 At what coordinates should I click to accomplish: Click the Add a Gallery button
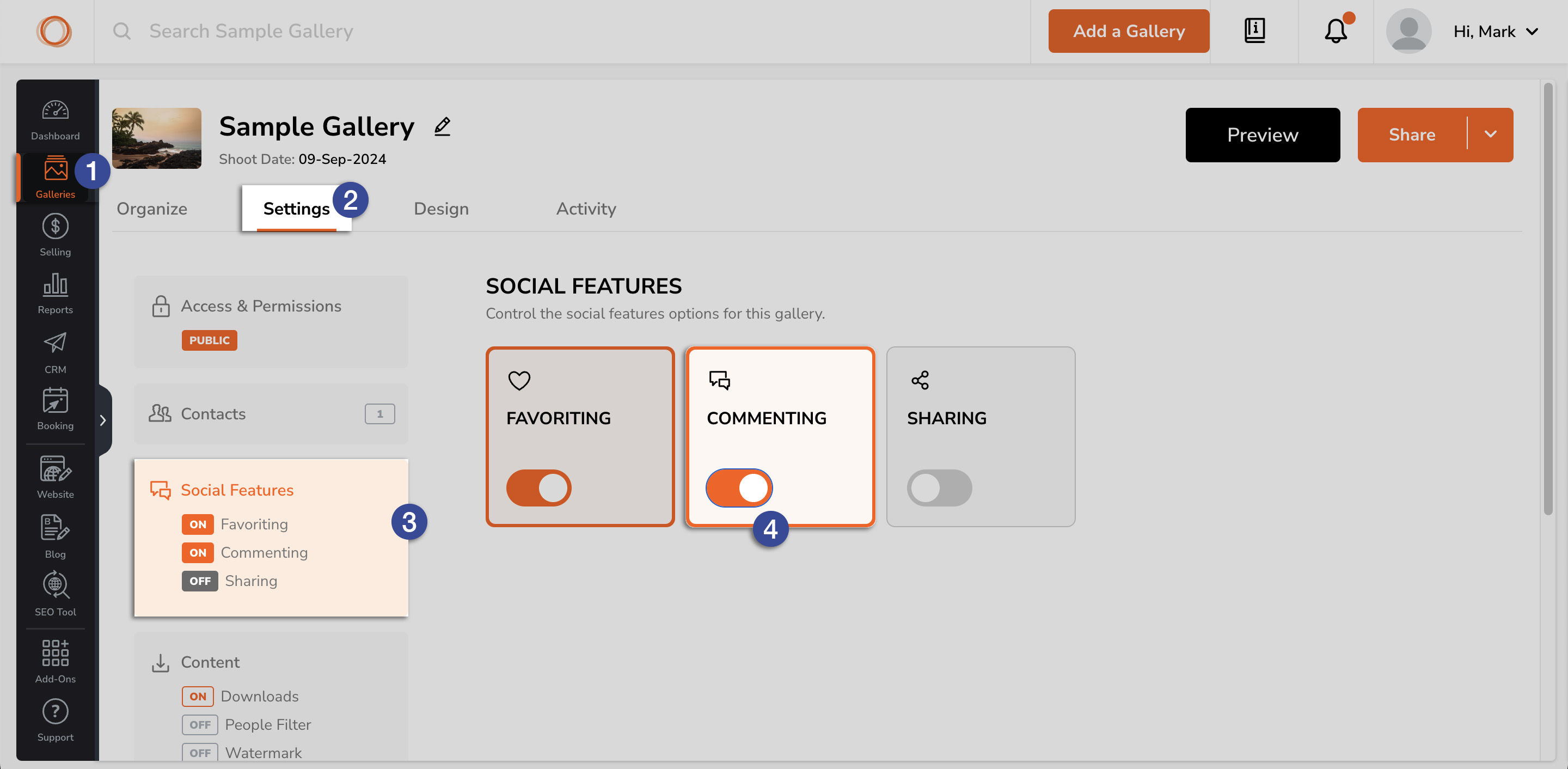click(1129, 31)
